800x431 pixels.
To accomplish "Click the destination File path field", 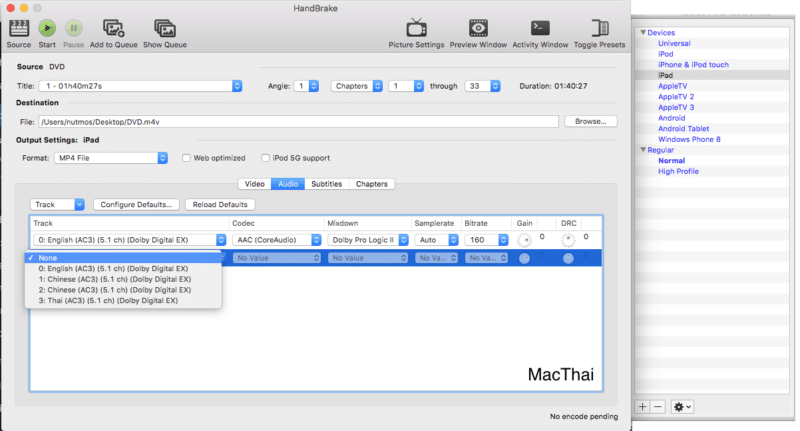I will tap(298, 122).
